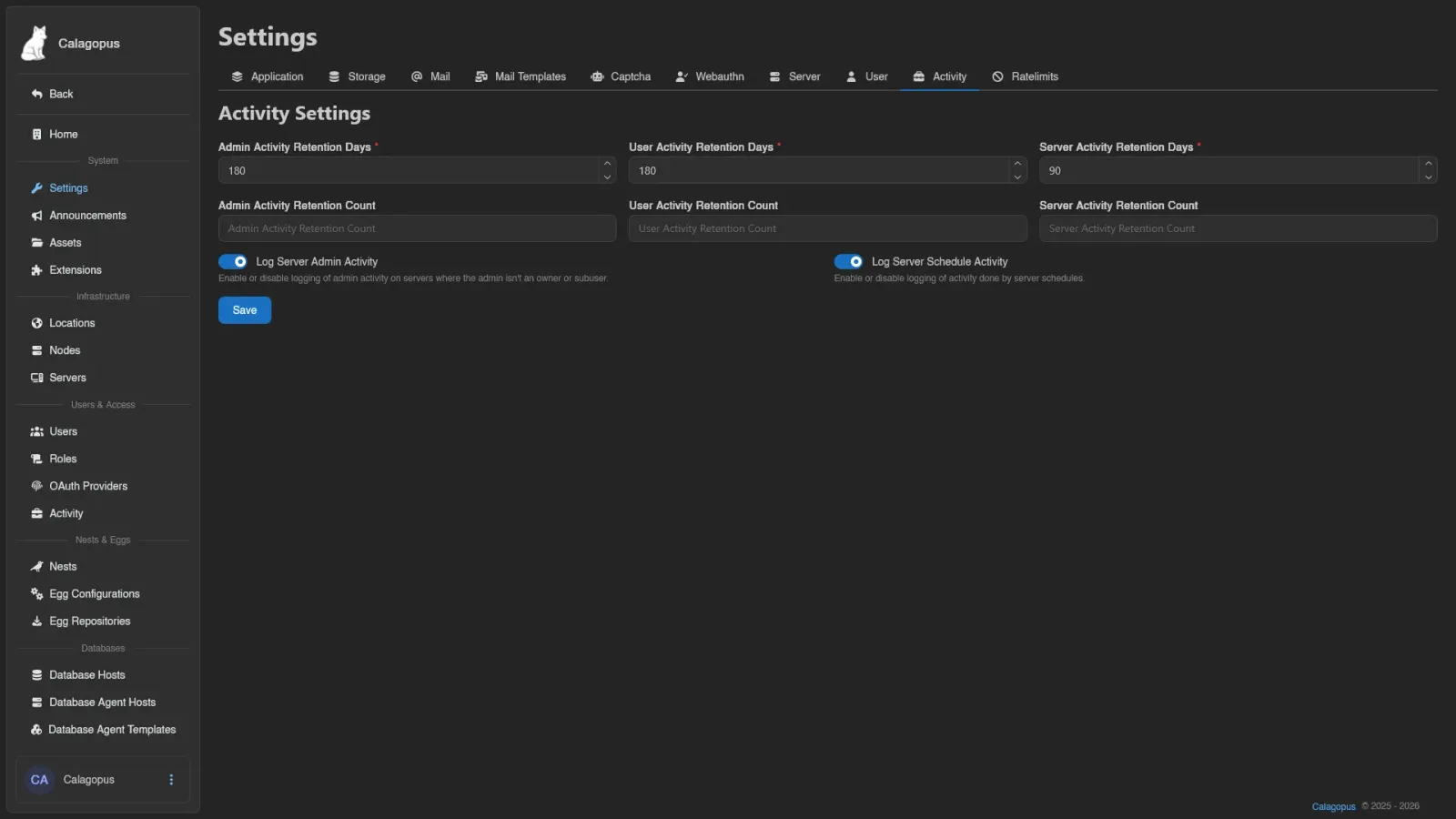Viewport: 1456px width, 819px height.
Task: Focus the User Activity Retention Count field
Action: click(x=827, y=228)
